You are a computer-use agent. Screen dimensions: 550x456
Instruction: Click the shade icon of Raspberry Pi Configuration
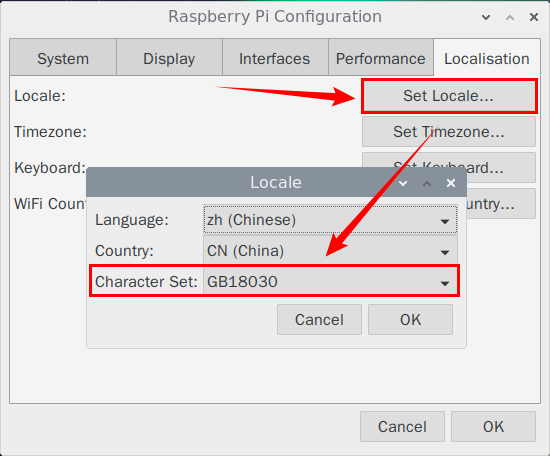click(486, 17)
